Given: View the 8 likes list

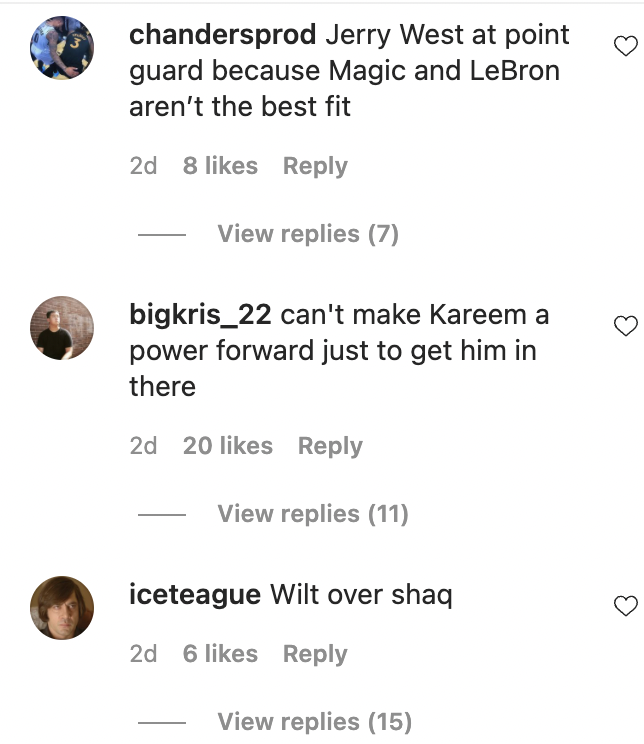Looking at the screenshot, I should tap(220, 166).
